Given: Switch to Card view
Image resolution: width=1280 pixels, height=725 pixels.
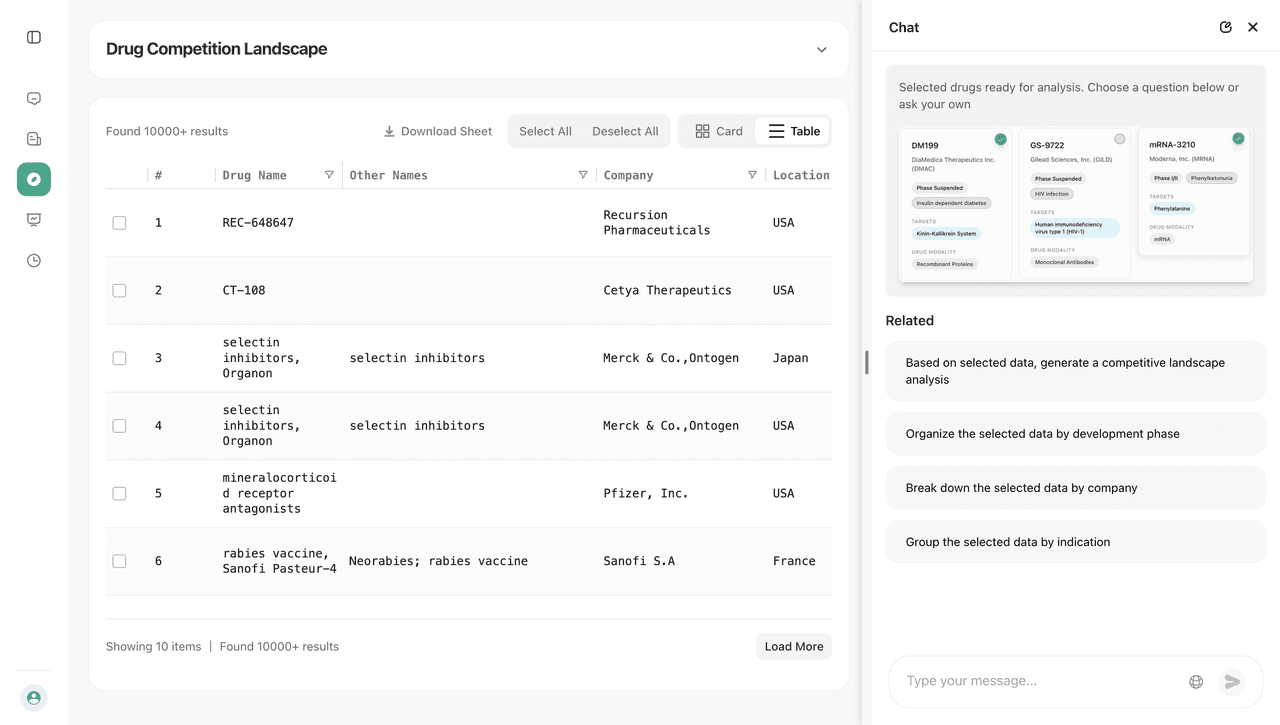Looking at the screenshot, I should 719,131.
